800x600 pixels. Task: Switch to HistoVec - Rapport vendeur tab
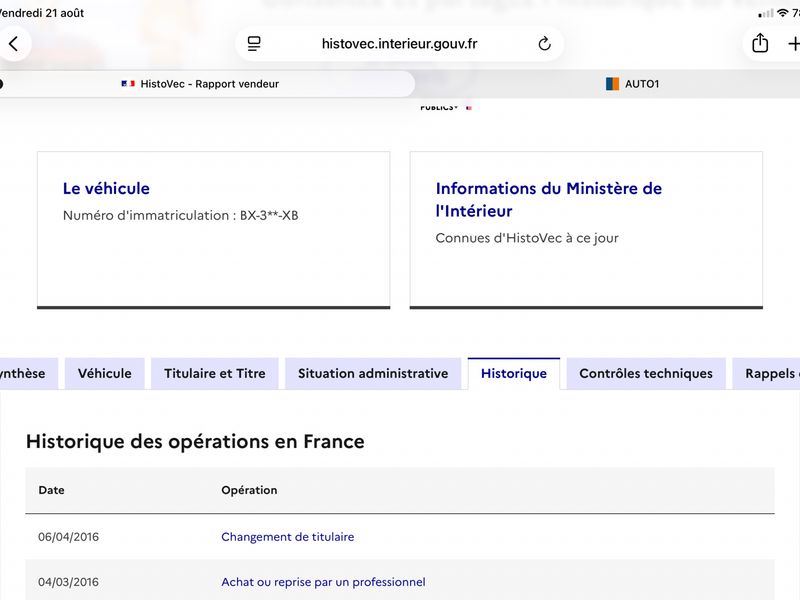[204, 84]
